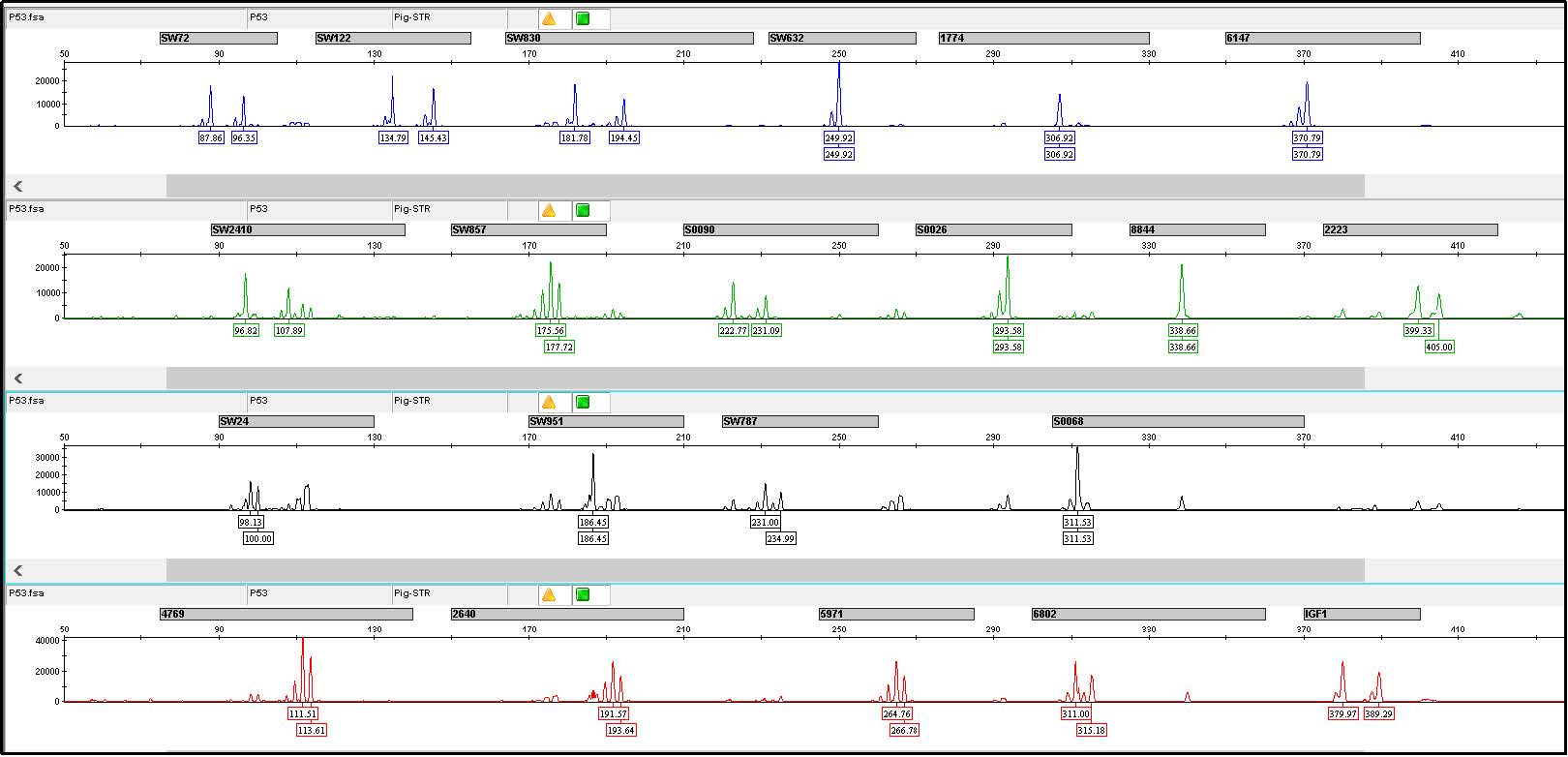Screen dimensions: 1568x757
Task: Select allele label 405.00 in green panel
Action: click(1439, 348)
